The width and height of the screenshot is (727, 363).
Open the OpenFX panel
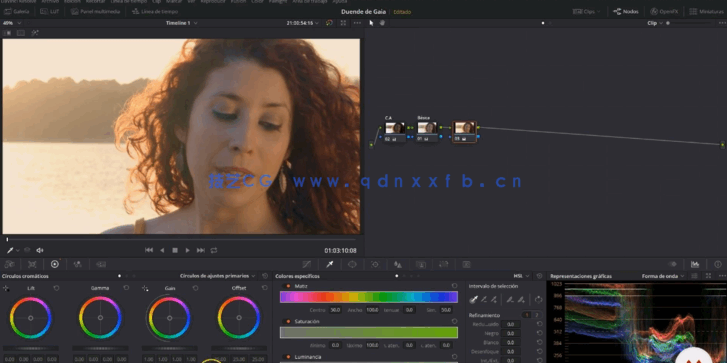click(x=664, y=12)
